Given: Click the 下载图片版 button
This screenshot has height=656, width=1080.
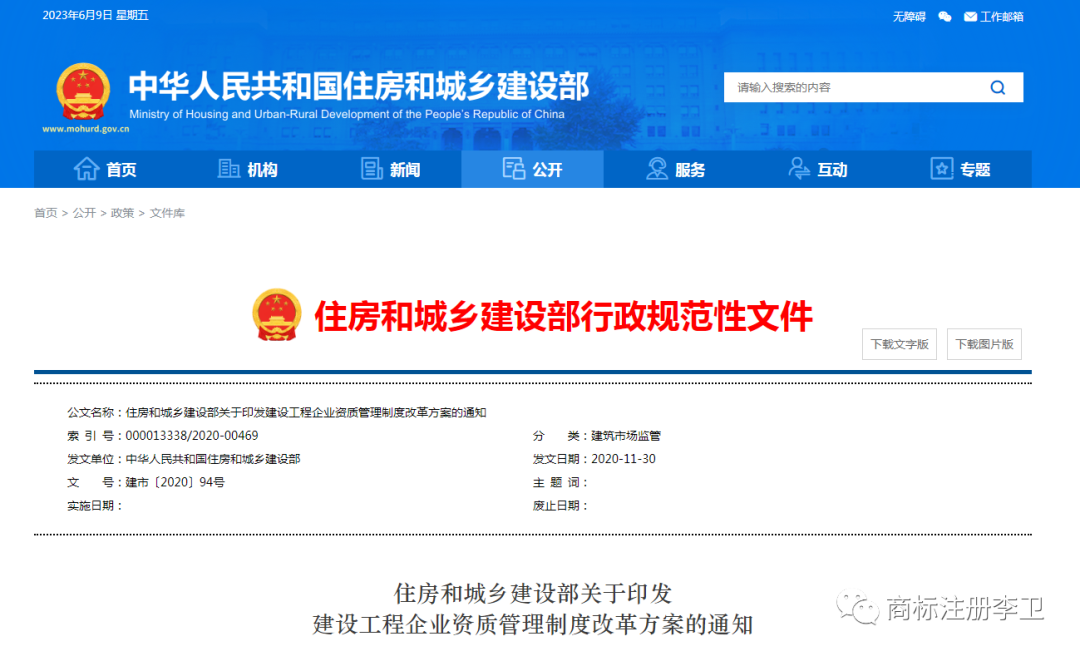Looking at the screenshot, I should click(984, 344).
